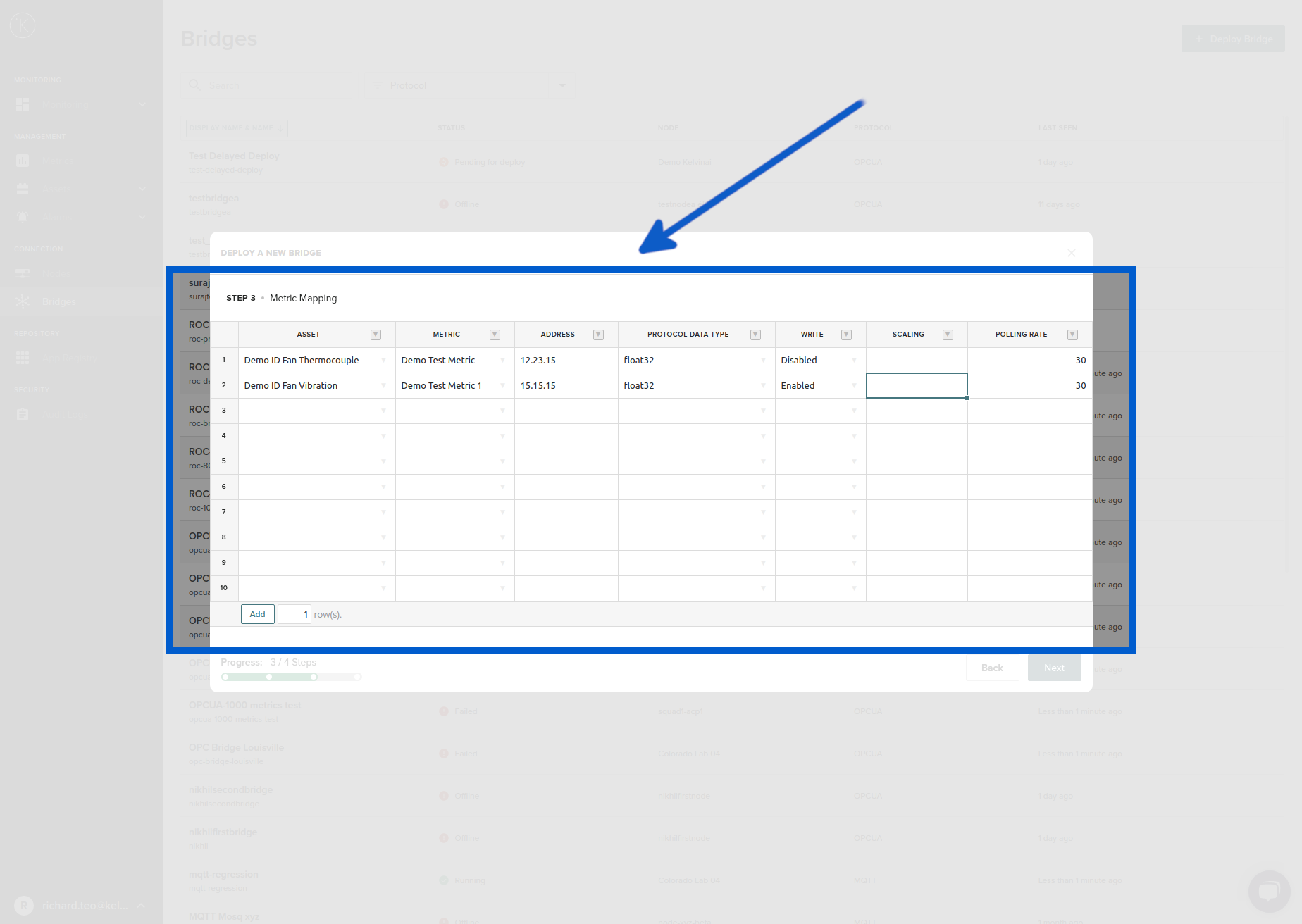Open the Write dropdown showing Disabled in row 1

[853, 360]
